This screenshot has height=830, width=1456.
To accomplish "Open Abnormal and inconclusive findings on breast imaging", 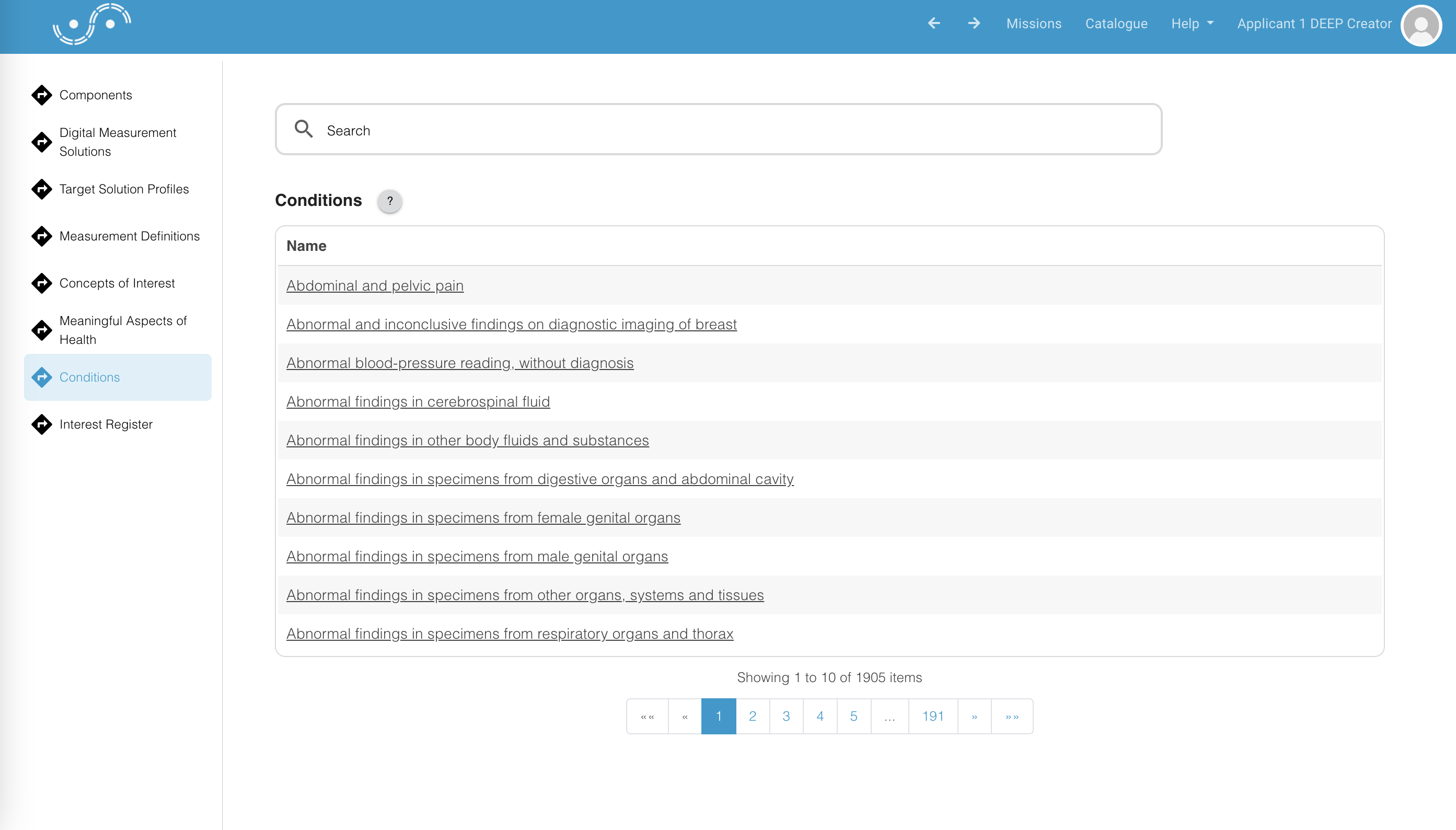I will (511, 325).
